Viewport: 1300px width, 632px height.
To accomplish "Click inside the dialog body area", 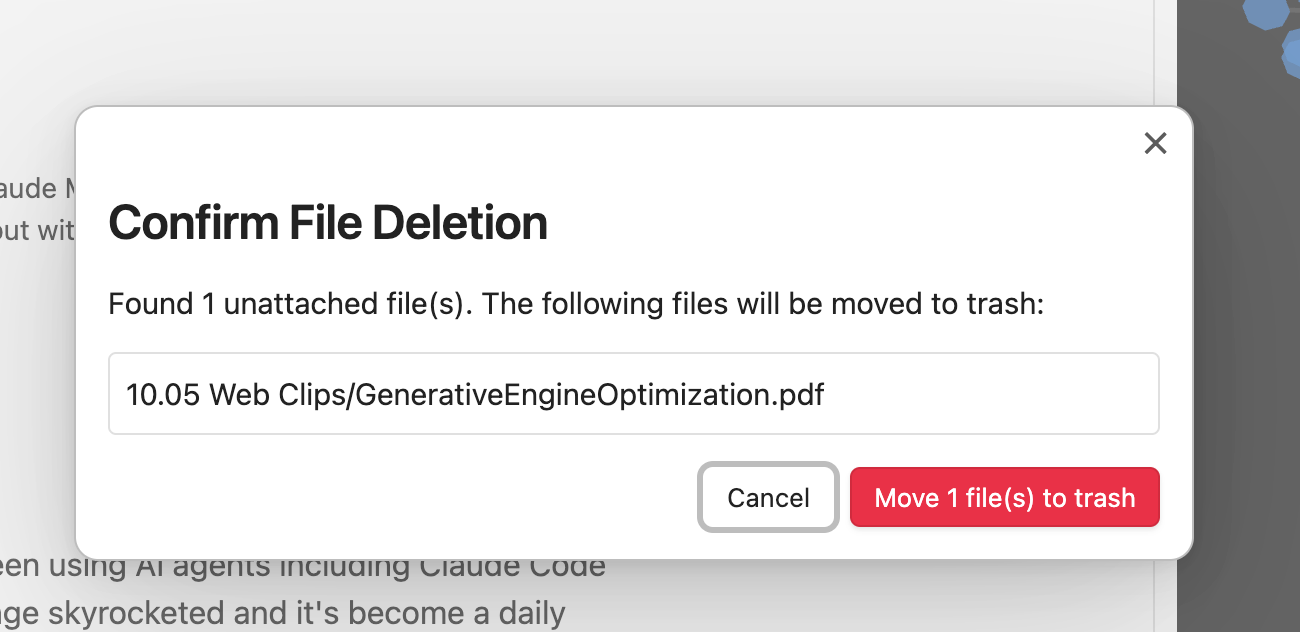I will (x=633, y=330).
